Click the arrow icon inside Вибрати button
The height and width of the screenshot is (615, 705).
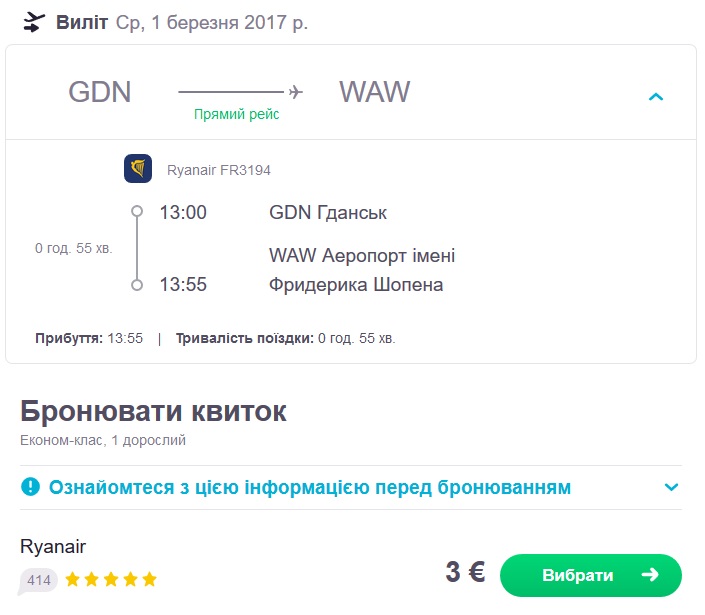point(649,575)
